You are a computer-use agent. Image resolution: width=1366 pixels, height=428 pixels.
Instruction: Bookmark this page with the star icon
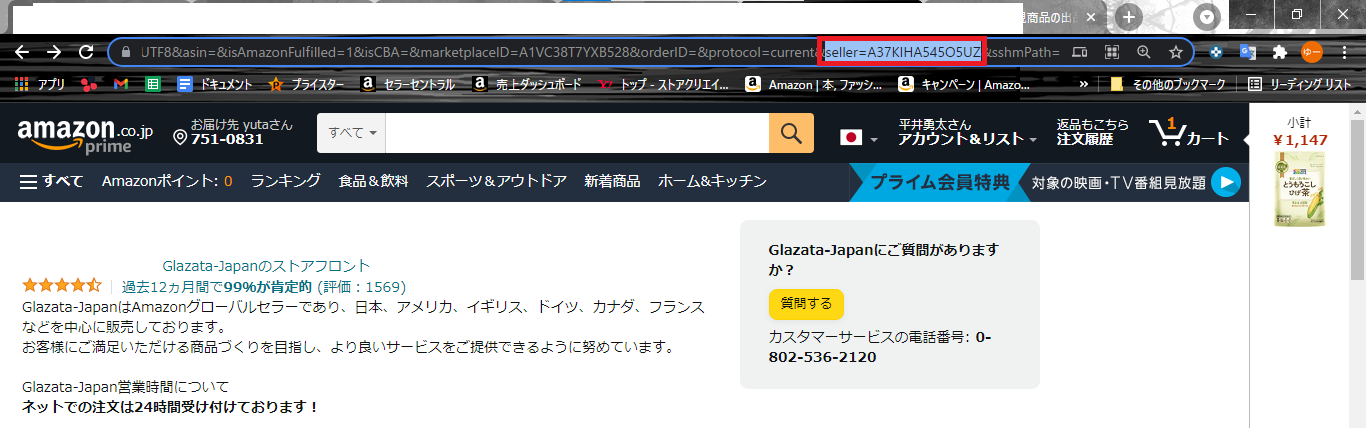tap(1175, 52)
